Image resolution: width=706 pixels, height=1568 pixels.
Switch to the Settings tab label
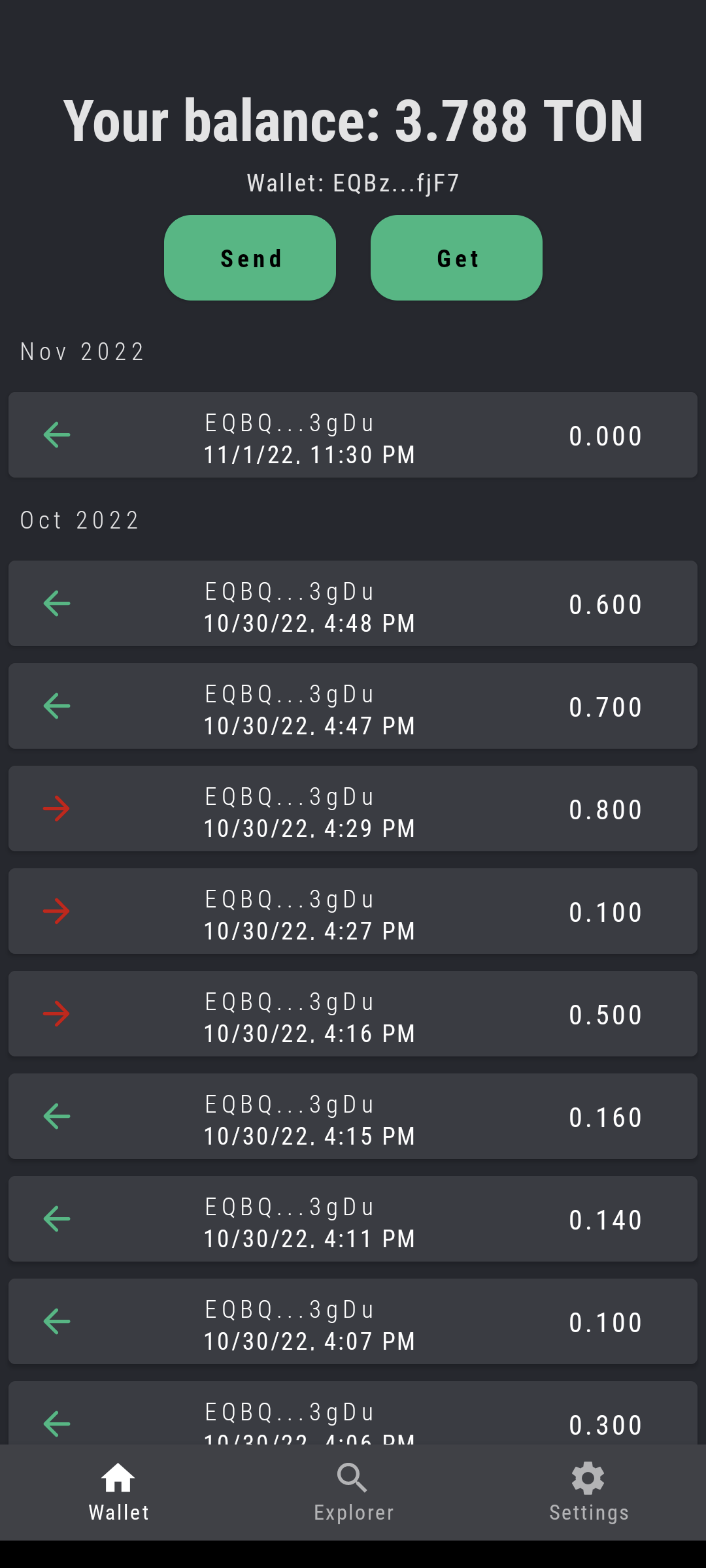(589, 1512)
